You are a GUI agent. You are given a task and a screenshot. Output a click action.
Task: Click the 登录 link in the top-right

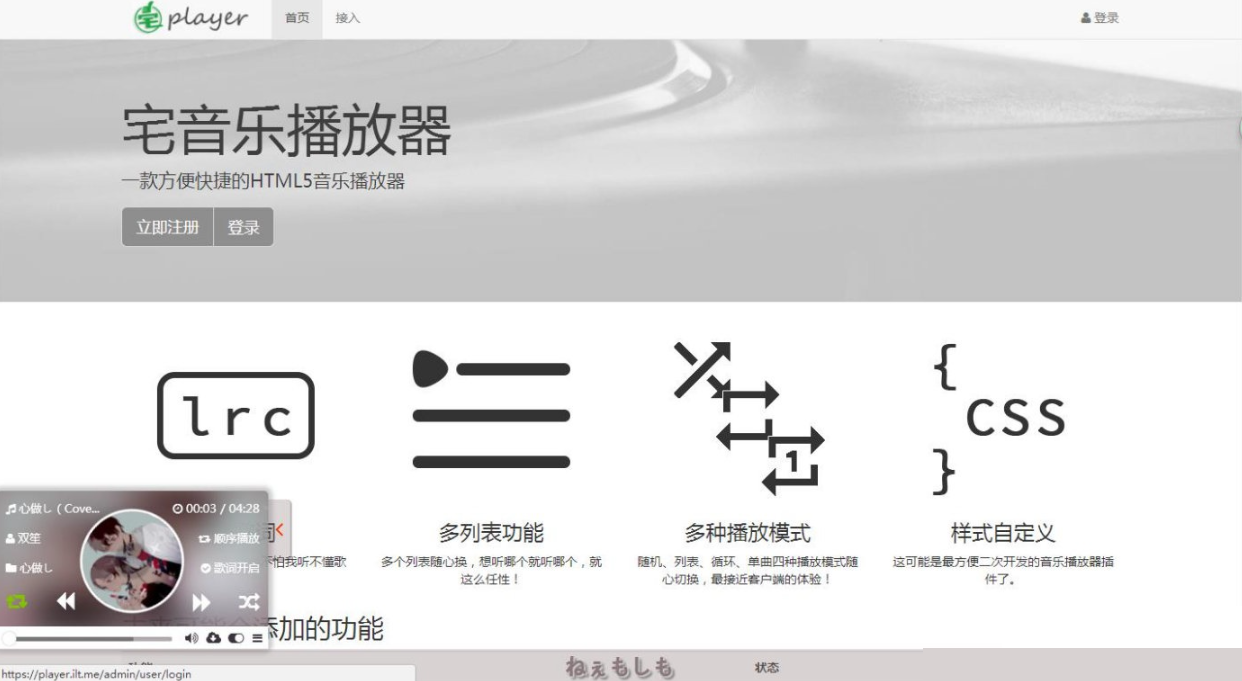point(1100,18)
